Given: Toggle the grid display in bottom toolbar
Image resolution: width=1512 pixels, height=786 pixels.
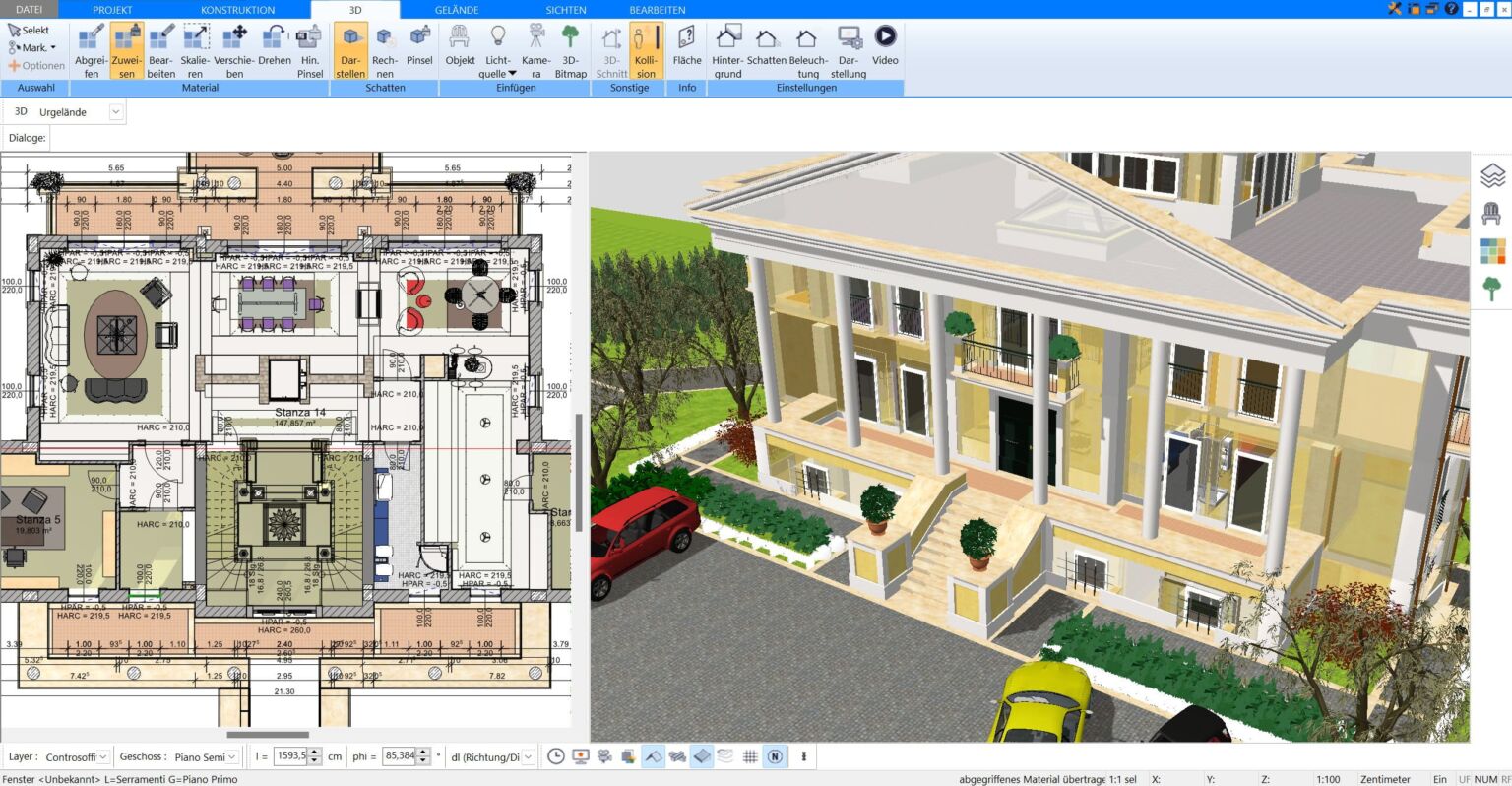Looking at the screenshot, I should tap(751, 755).
